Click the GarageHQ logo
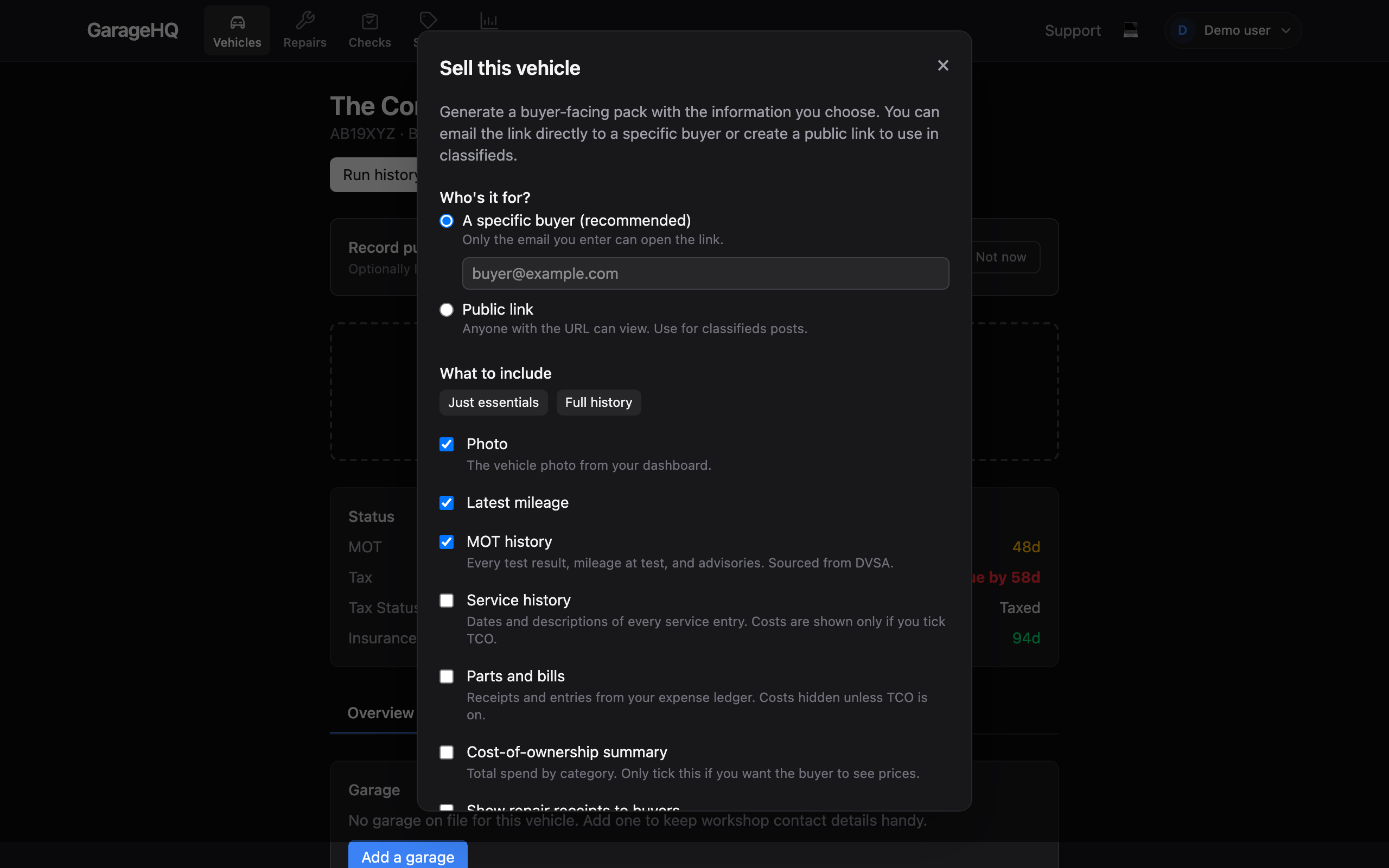The image size is (1389, 868). pyautogui.click(x=132, y=30)
